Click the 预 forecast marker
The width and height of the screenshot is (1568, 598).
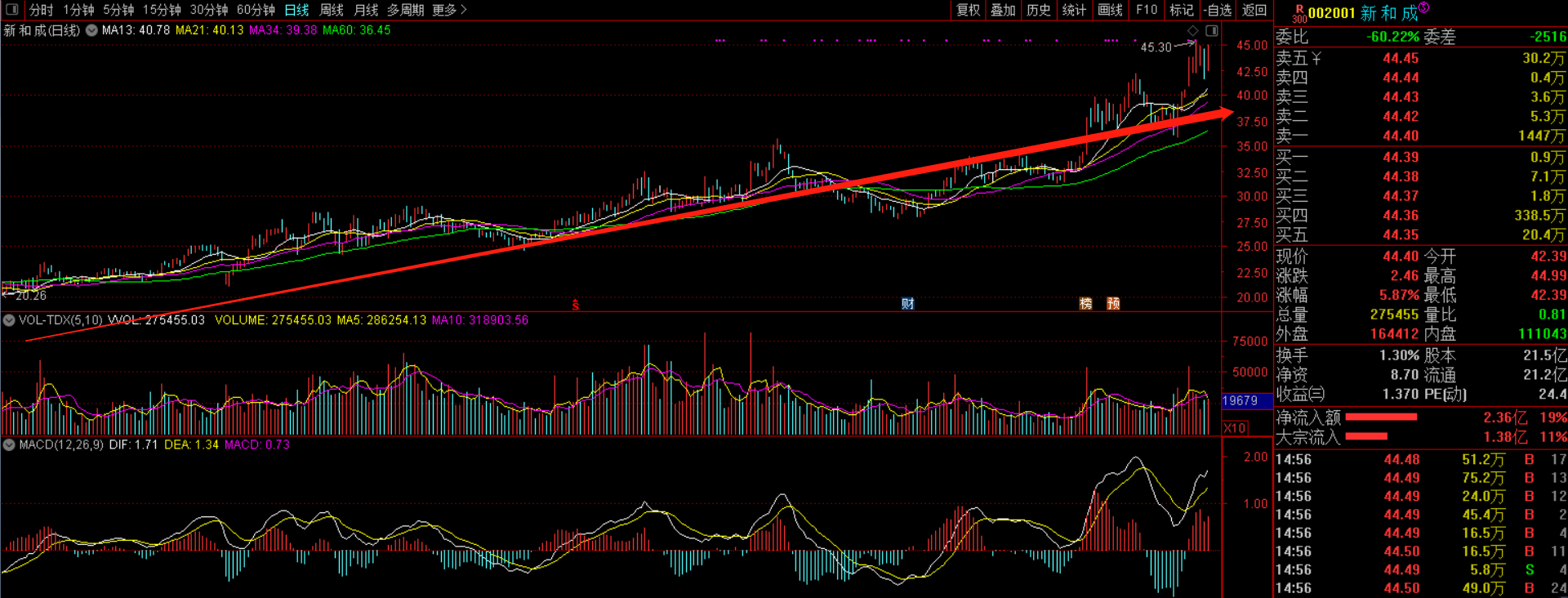1113,304
